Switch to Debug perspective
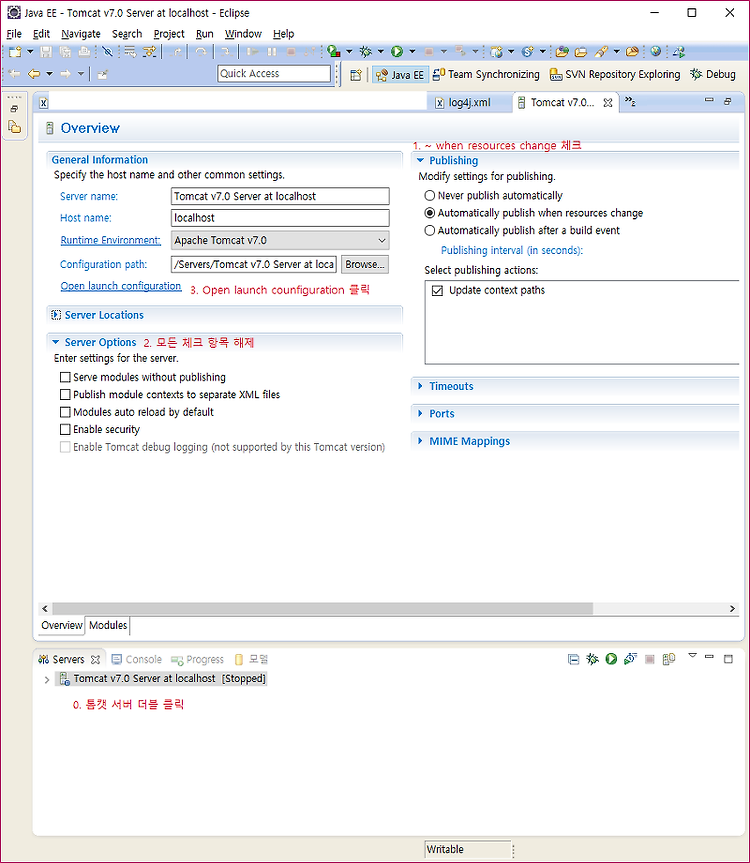Screen dimensions: 750x863 (713, 74)
